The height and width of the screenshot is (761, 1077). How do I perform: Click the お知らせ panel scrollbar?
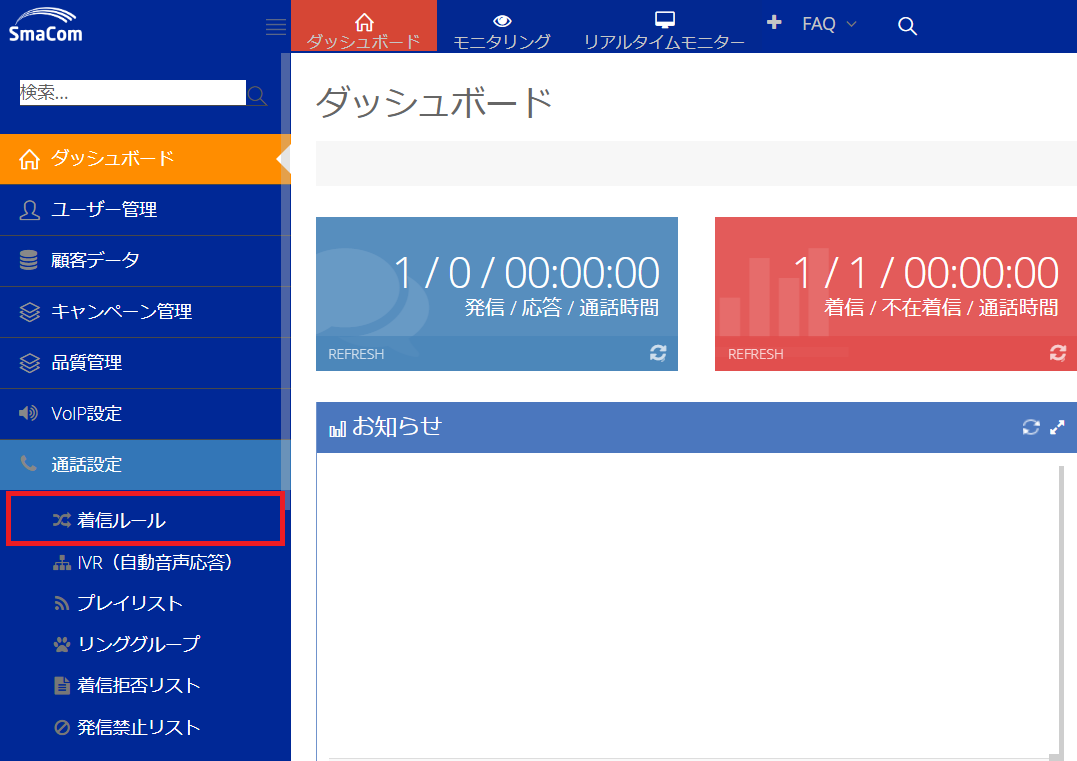(1061, 610)
